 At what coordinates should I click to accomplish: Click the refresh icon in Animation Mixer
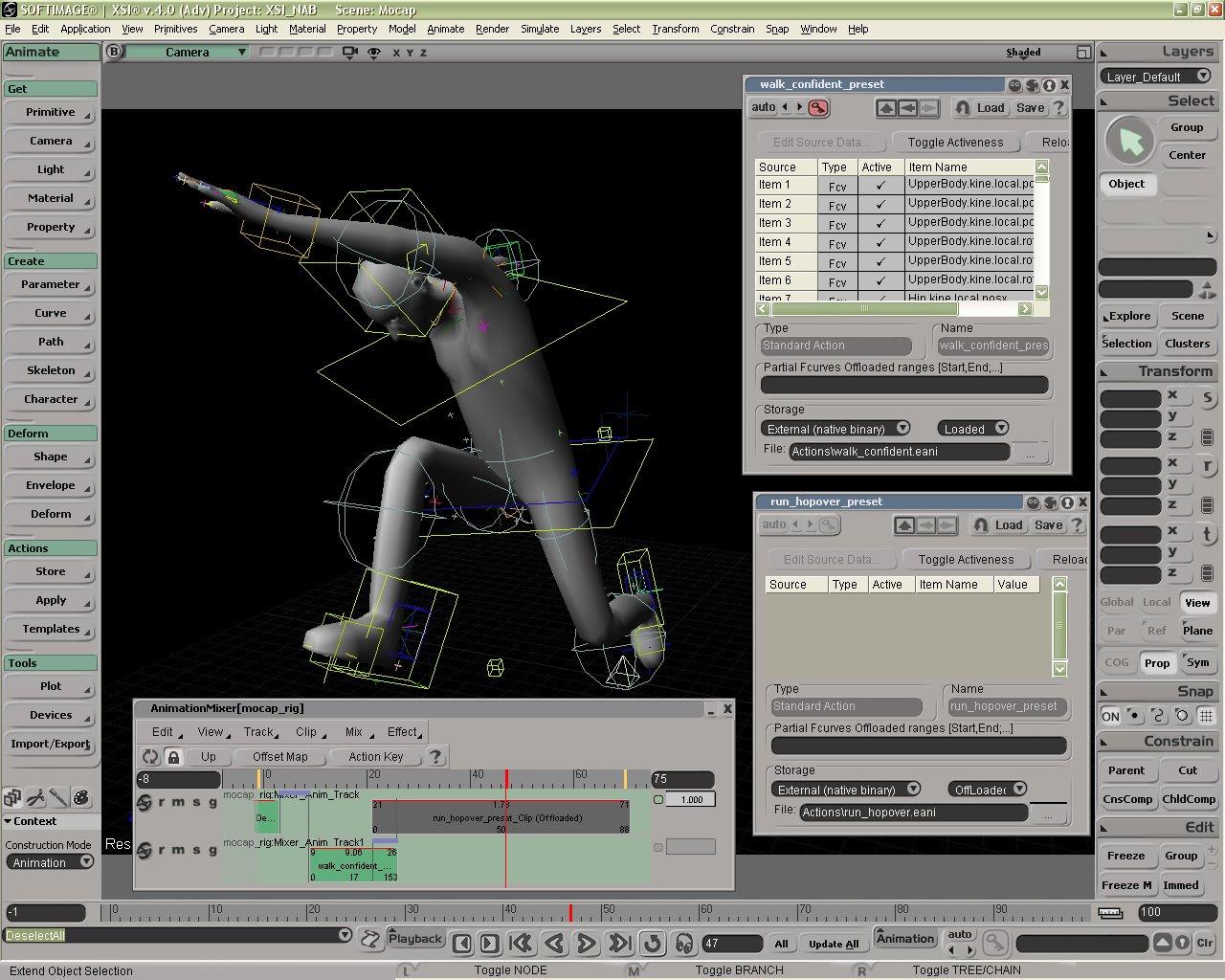(x=150, y=757)
